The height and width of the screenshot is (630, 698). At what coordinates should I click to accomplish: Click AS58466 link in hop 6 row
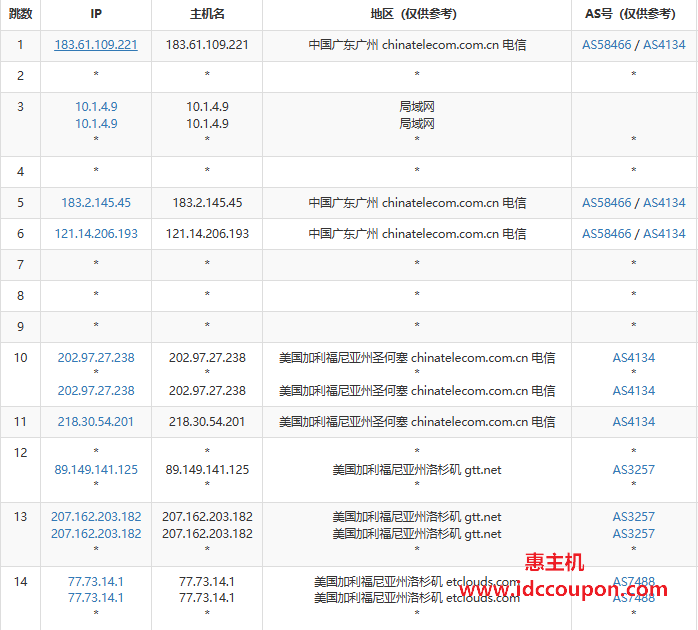(x=606, y=234)
